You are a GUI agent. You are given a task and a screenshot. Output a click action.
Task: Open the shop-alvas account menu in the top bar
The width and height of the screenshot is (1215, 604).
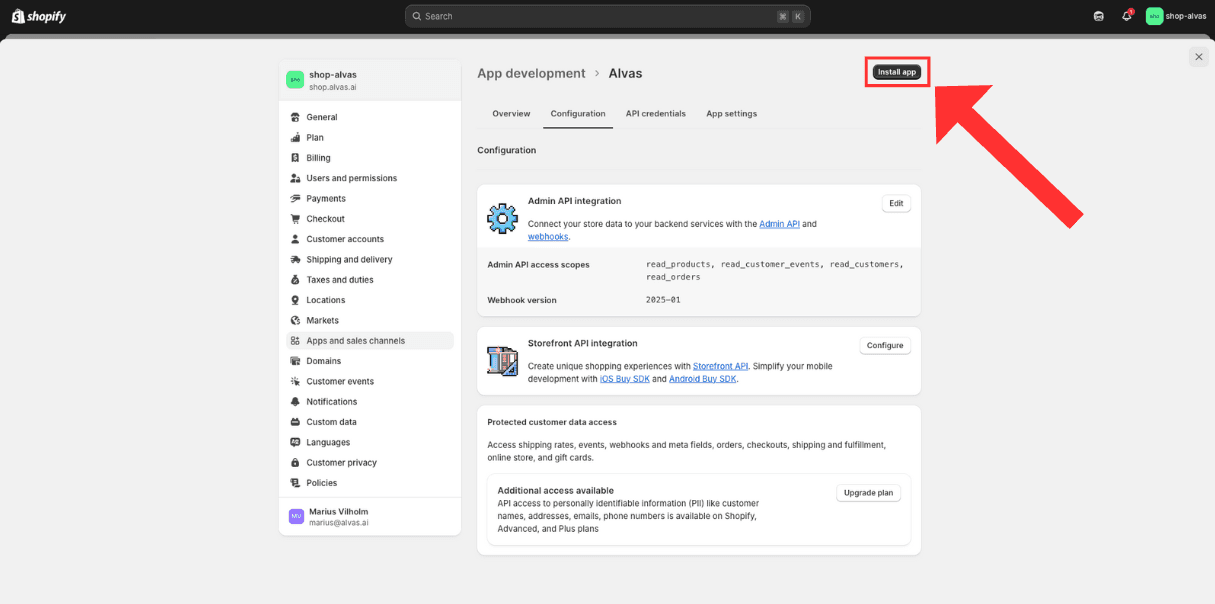tap(1176, 16)
